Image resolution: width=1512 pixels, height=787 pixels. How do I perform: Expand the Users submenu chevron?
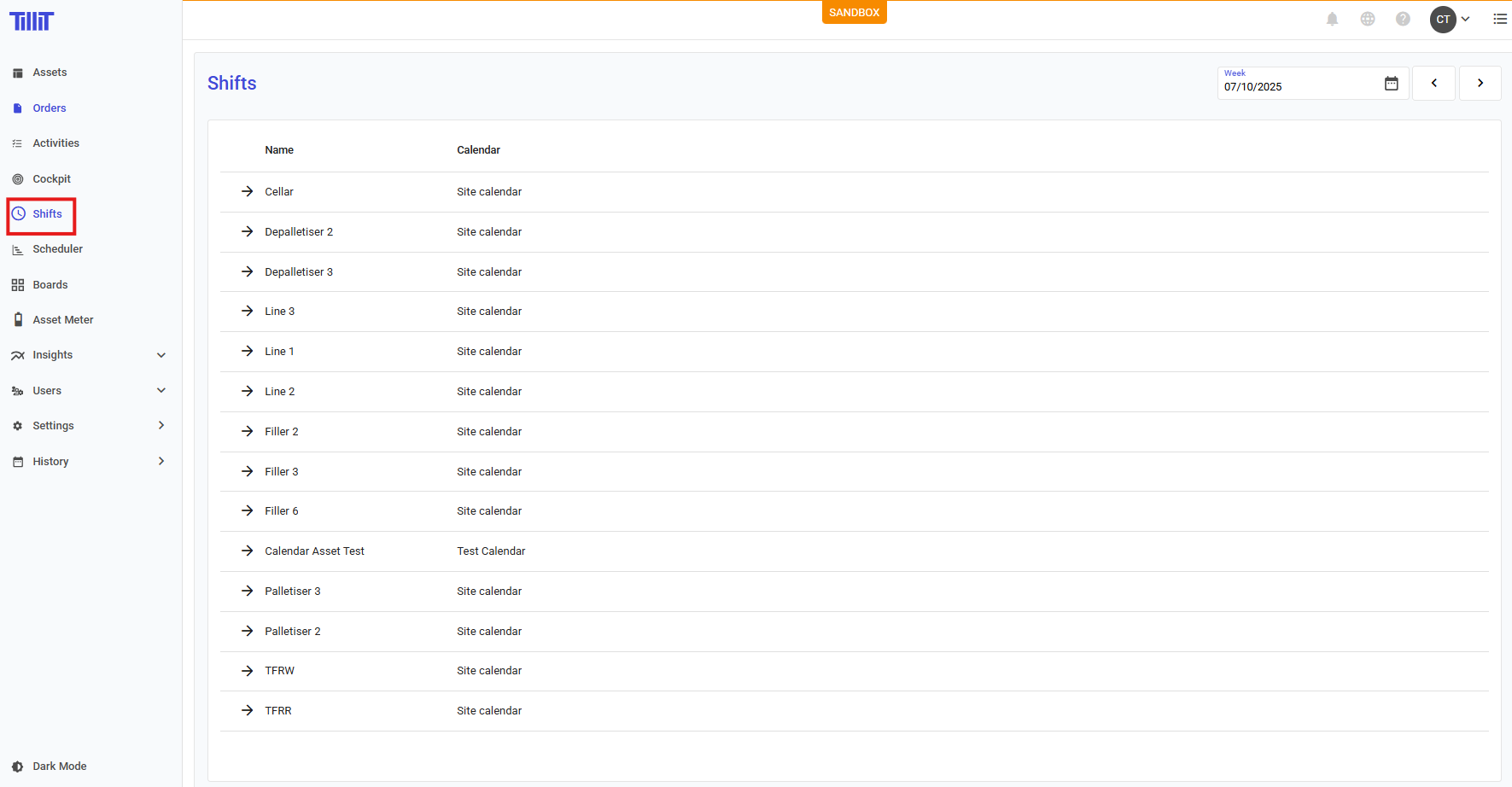click(x=161, y=391)
